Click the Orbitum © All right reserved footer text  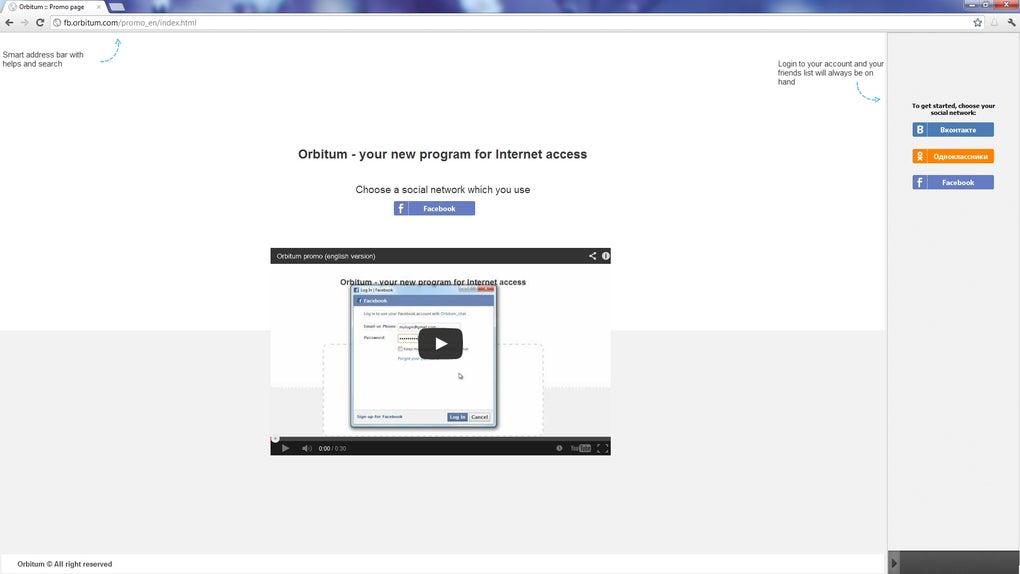(64, 564)
